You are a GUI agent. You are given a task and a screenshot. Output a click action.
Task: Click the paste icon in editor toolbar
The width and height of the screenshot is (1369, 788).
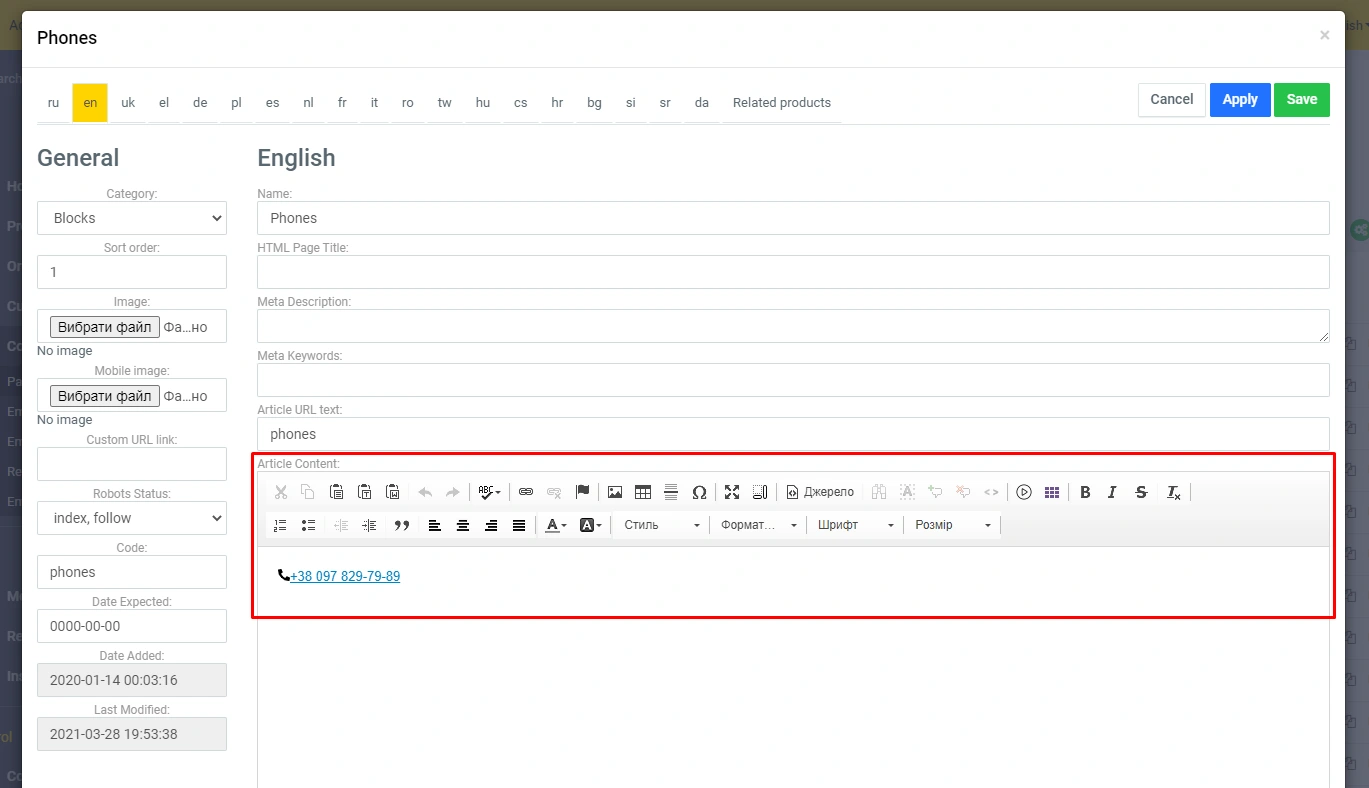337,492
